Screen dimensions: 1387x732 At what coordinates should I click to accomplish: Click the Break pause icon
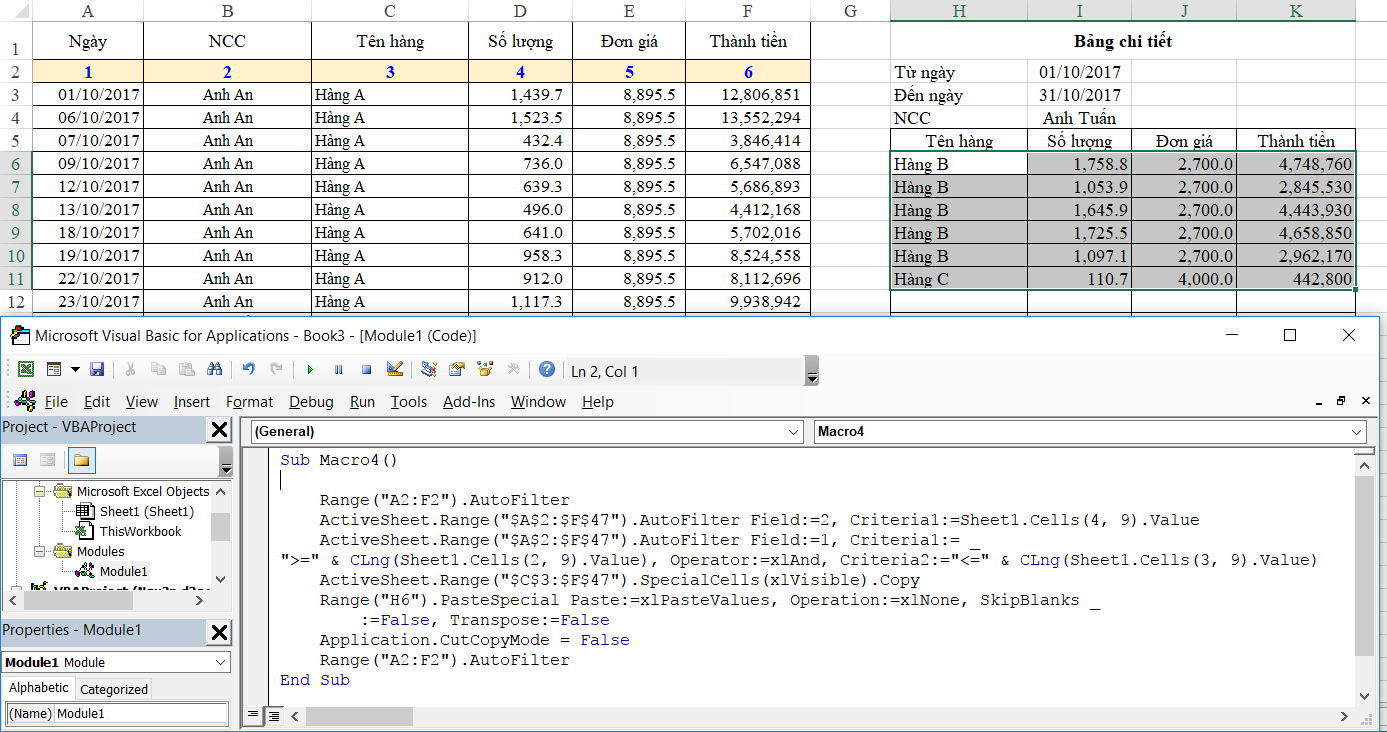click(338, 370)
